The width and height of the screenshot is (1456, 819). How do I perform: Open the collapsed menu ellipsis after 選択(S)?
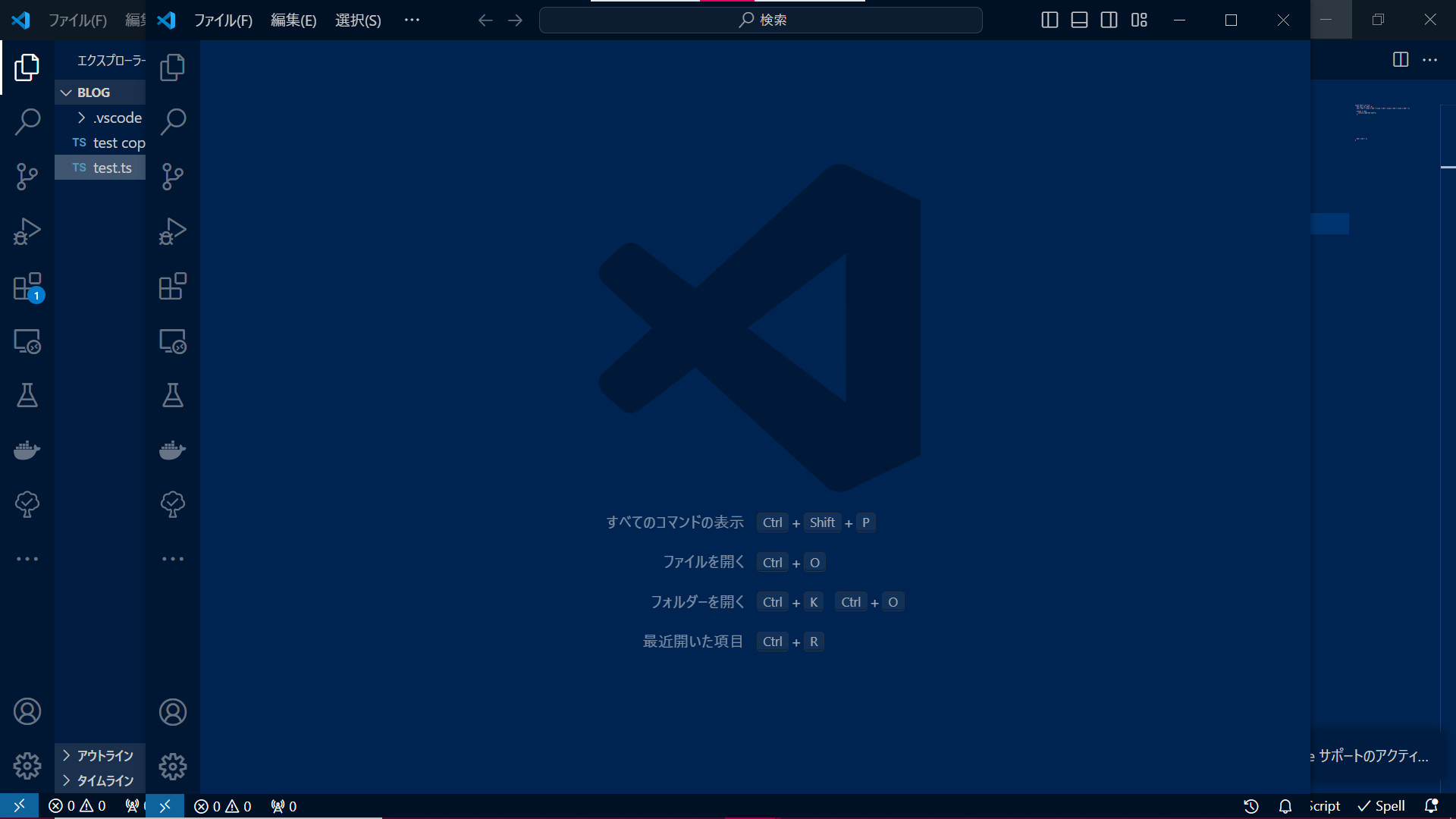coord(412,20)
